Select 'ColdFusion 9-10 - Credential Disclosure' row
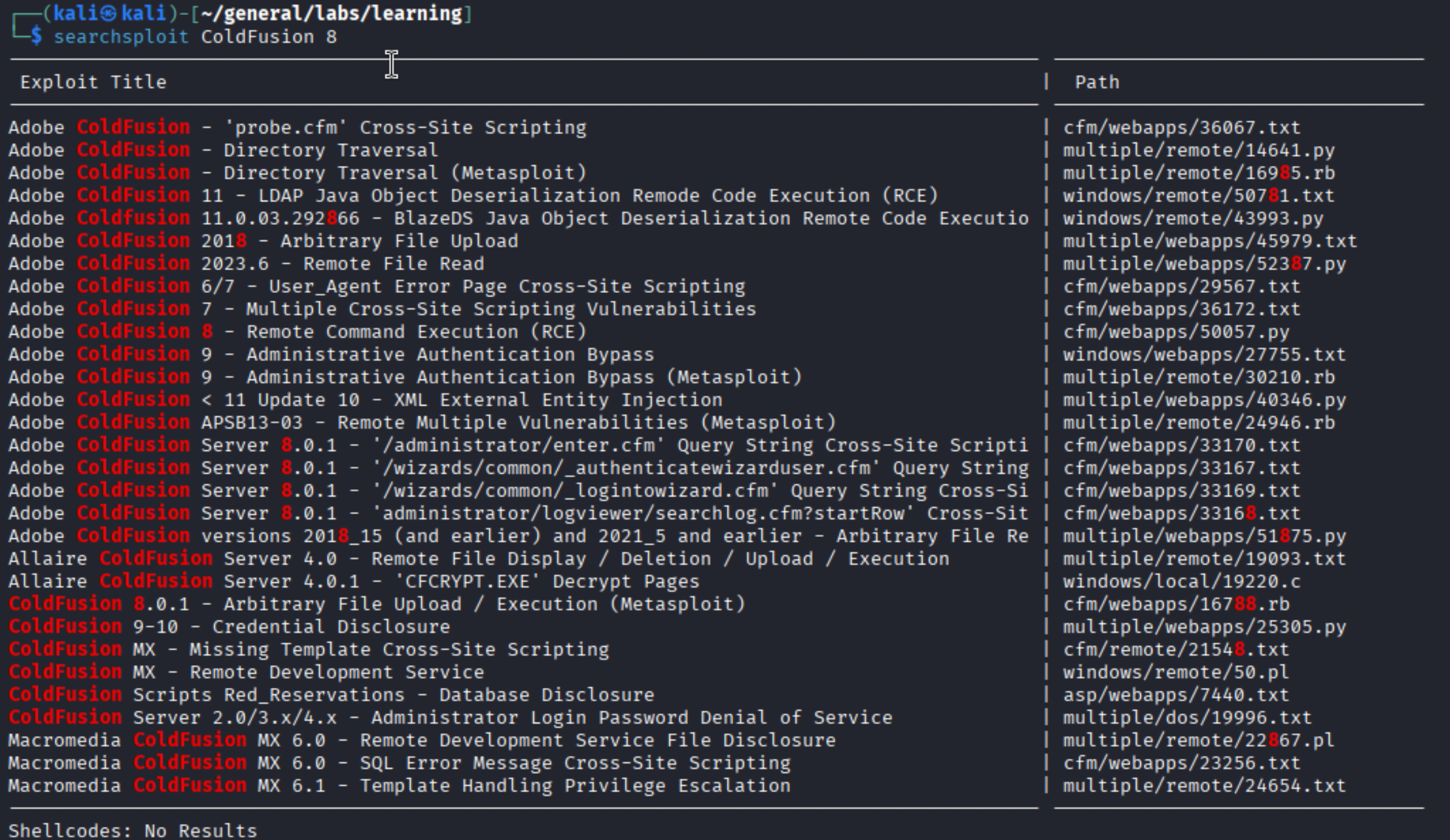The image size is (1450, 840). pos(229,626)
